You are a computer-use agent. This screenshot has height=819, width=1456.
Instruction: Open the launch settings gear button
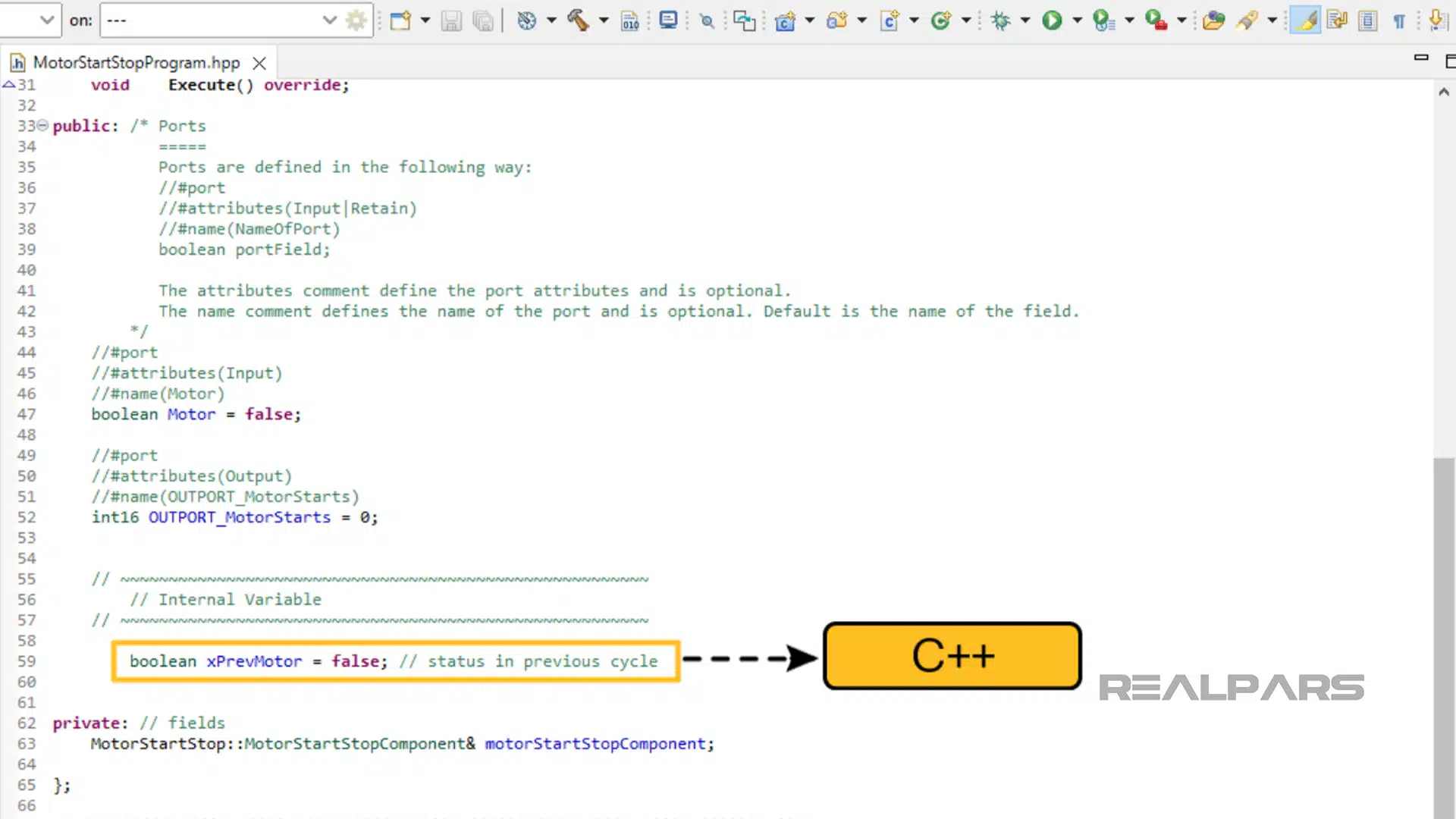pyautogui.click(x=356, y=20)
